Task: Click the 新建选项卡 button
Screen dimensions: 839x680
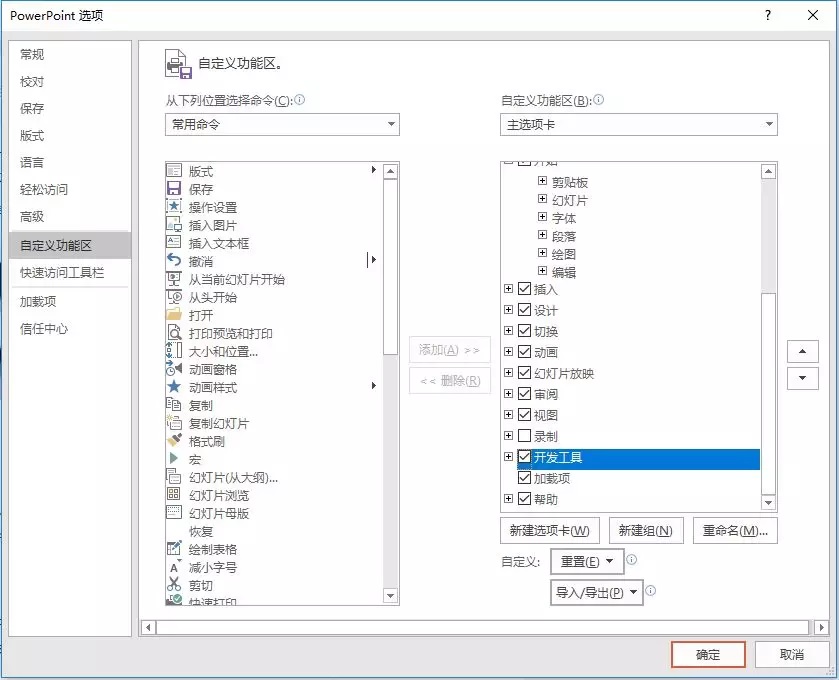Action: point(550,530)
